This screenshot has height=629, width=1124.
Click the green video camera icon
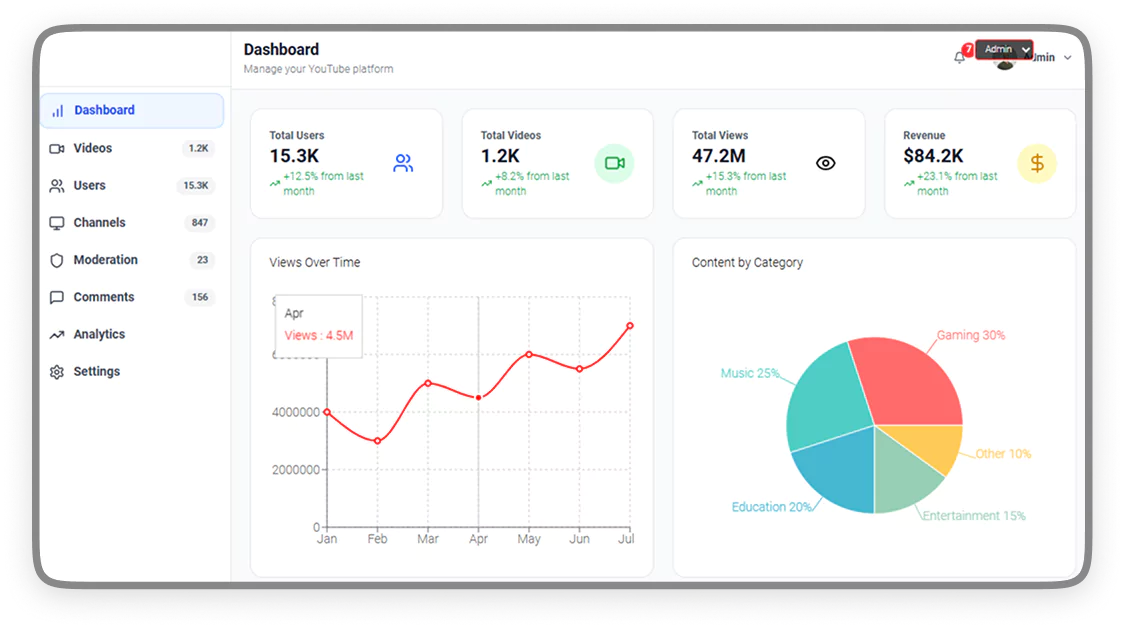click(x=614, y=164)
